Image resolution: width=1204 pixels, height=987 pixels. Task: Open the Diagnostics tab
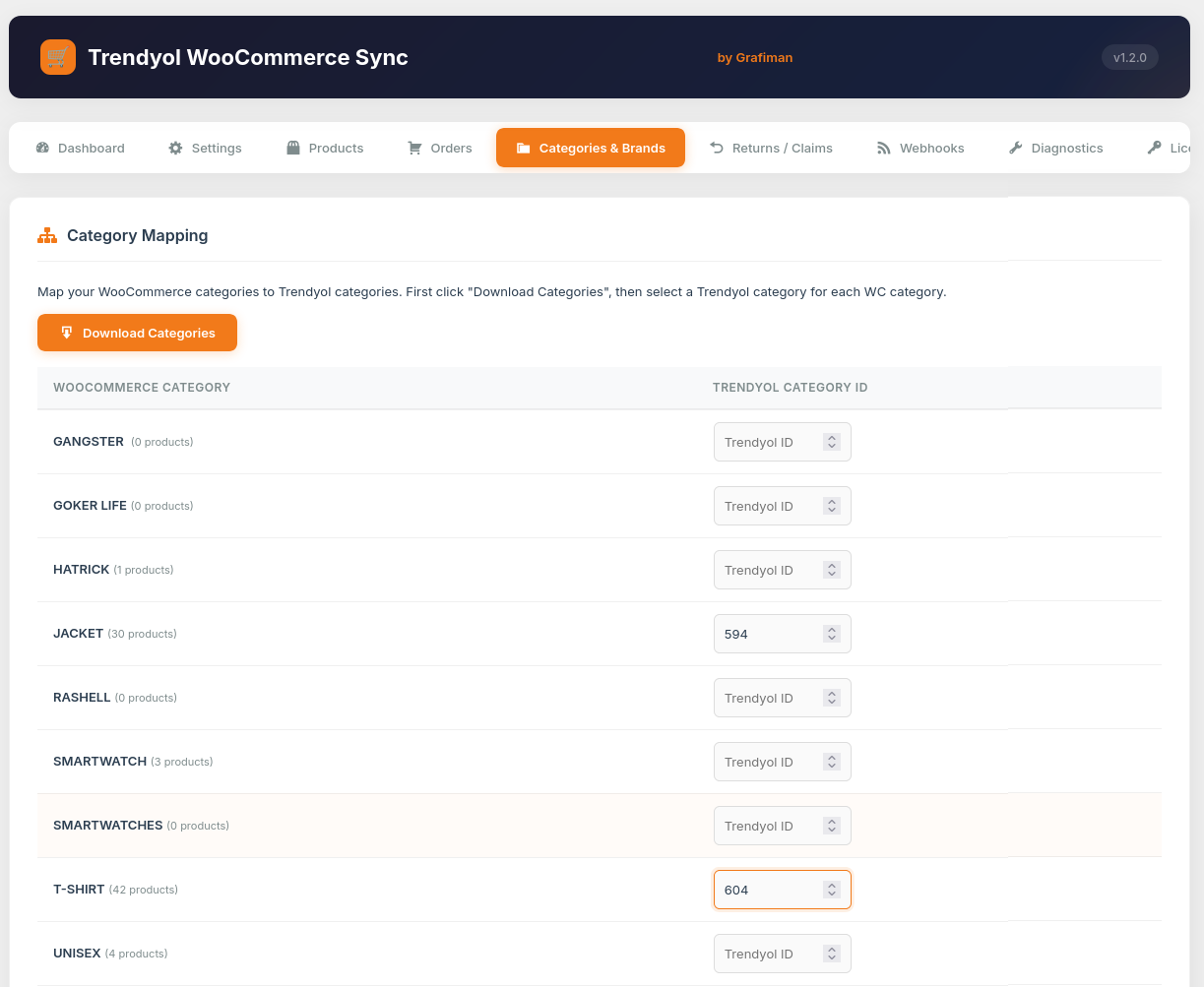1055,148
